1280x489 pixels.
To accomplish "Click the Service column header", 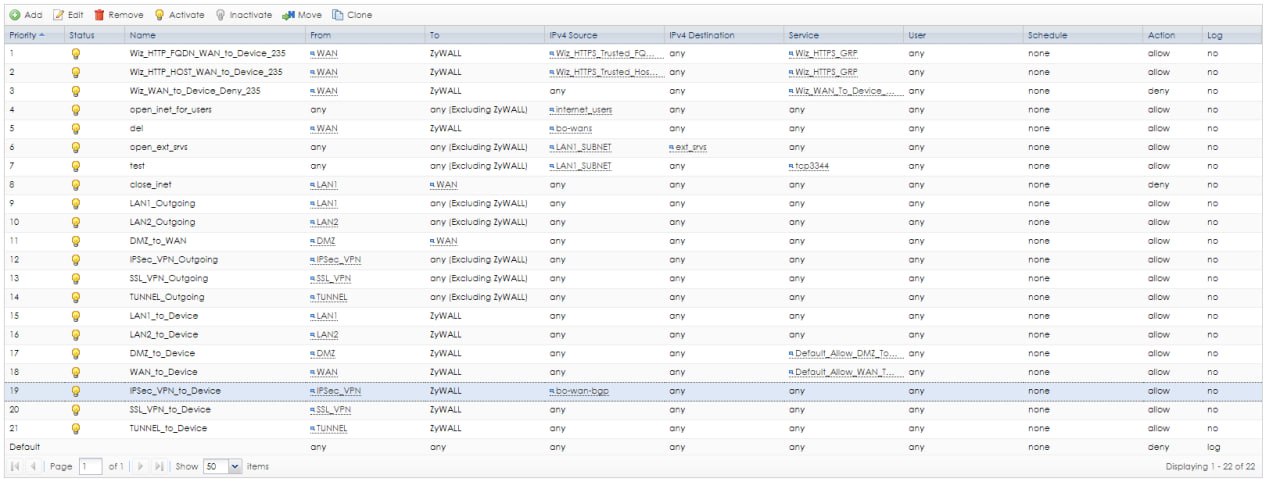I will 803,35.
